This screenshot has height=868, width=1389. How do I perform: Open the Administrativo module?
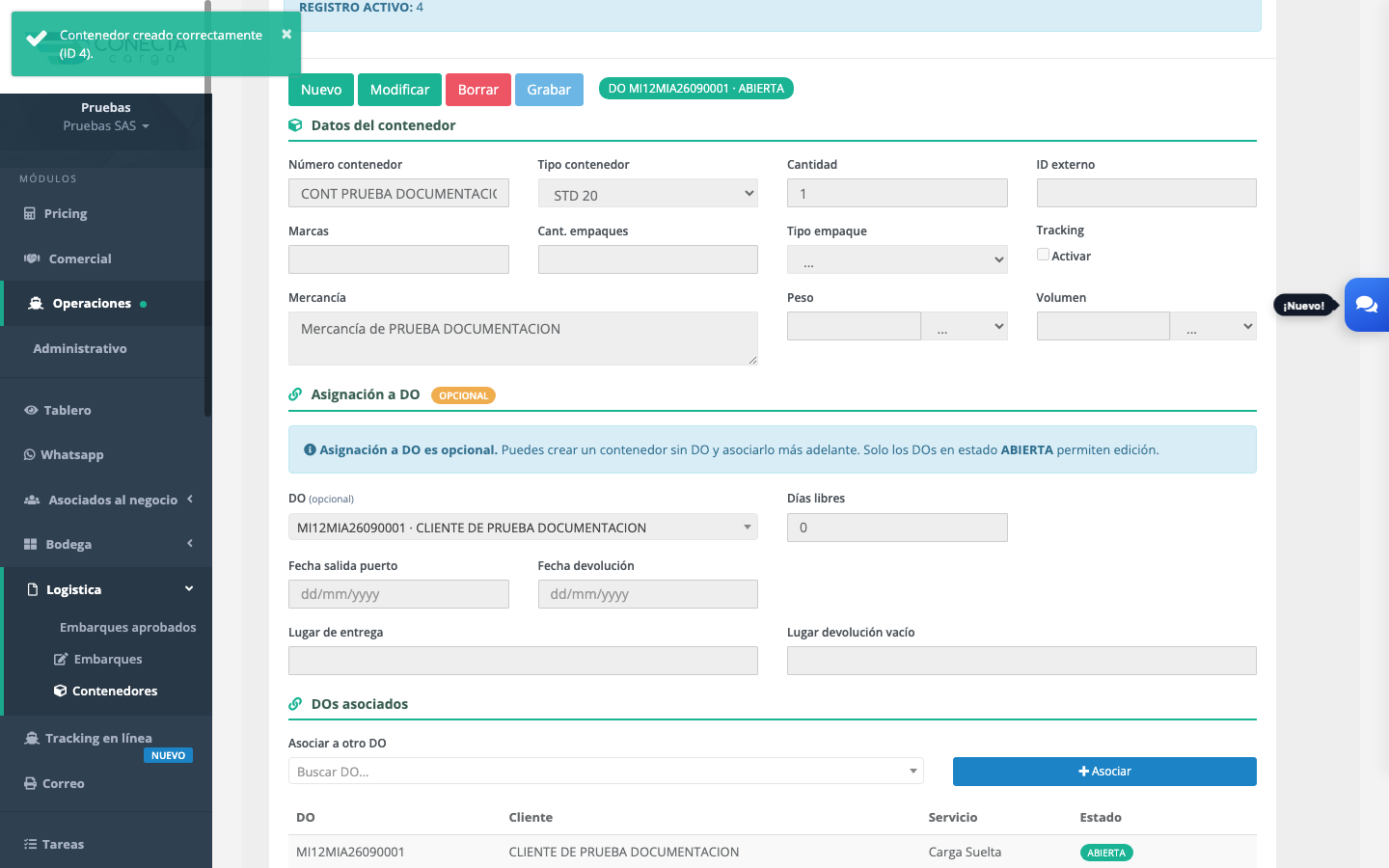pyautogui.click(x=80, y=348)
